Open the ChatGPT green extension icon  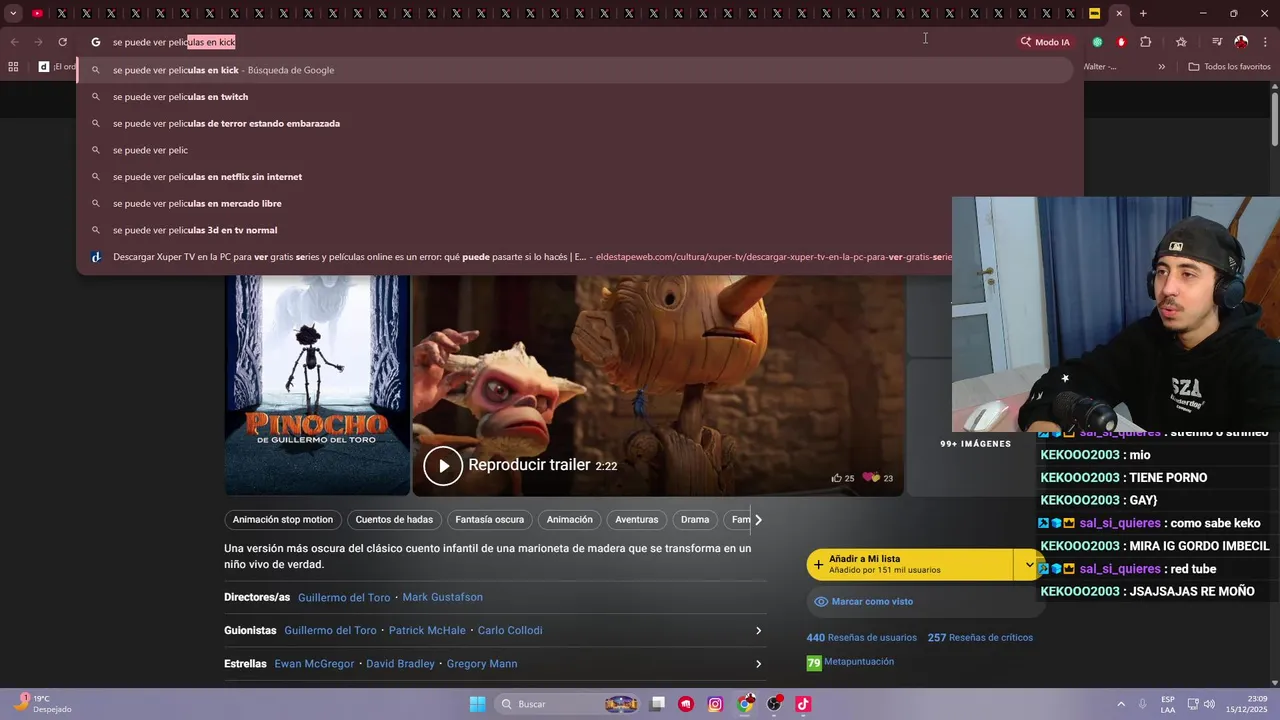[x=1098, y=42]
